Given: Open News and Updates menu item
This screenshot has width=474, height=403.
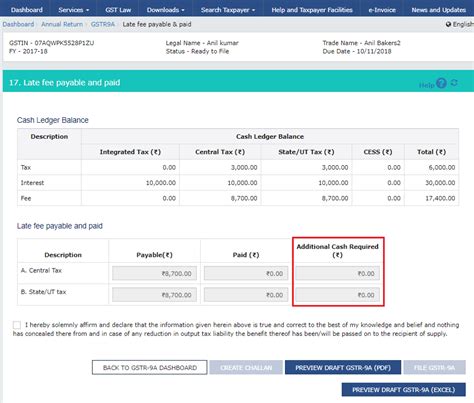Looking at the screenshot, I should point(438,10).
